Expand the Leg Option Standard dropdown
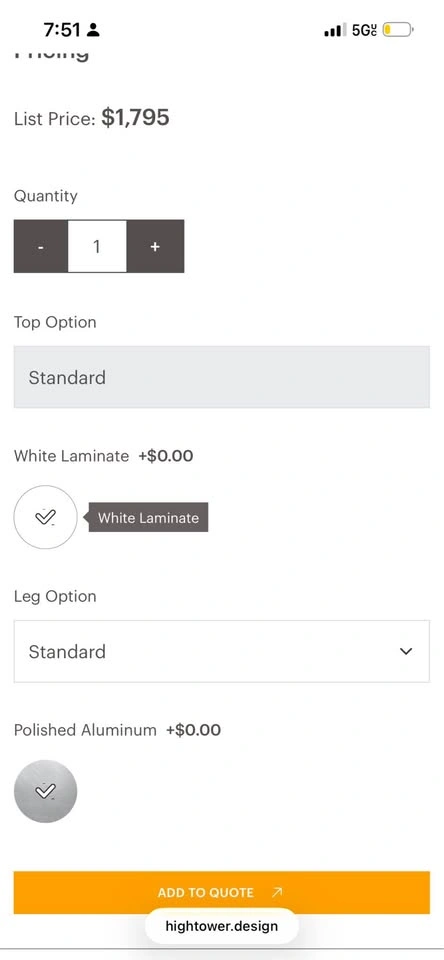This screenshot has height=960, width=444. (222, 651)
